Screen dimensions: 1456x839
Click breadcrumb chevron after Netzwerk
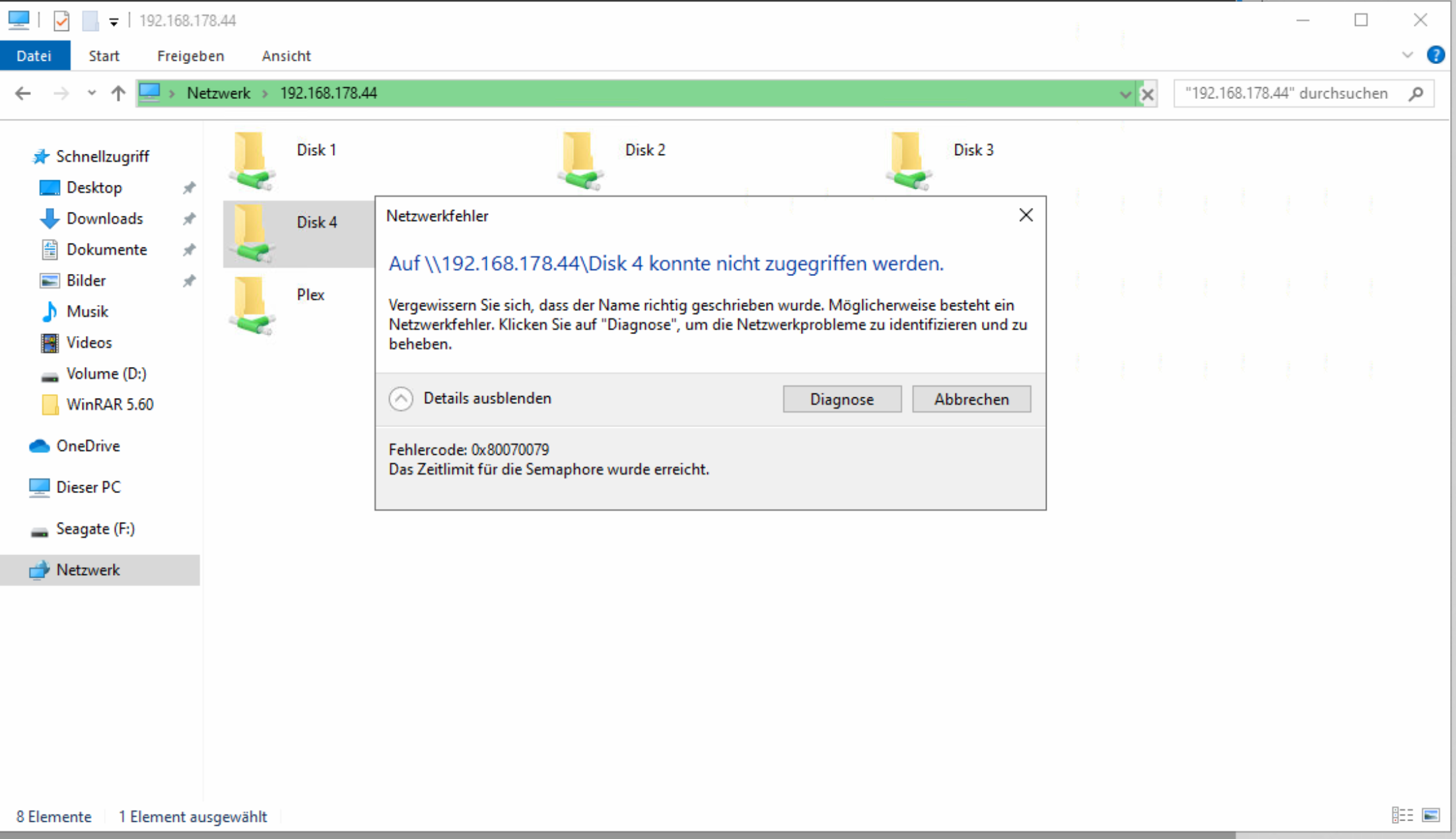coord(265,94)
